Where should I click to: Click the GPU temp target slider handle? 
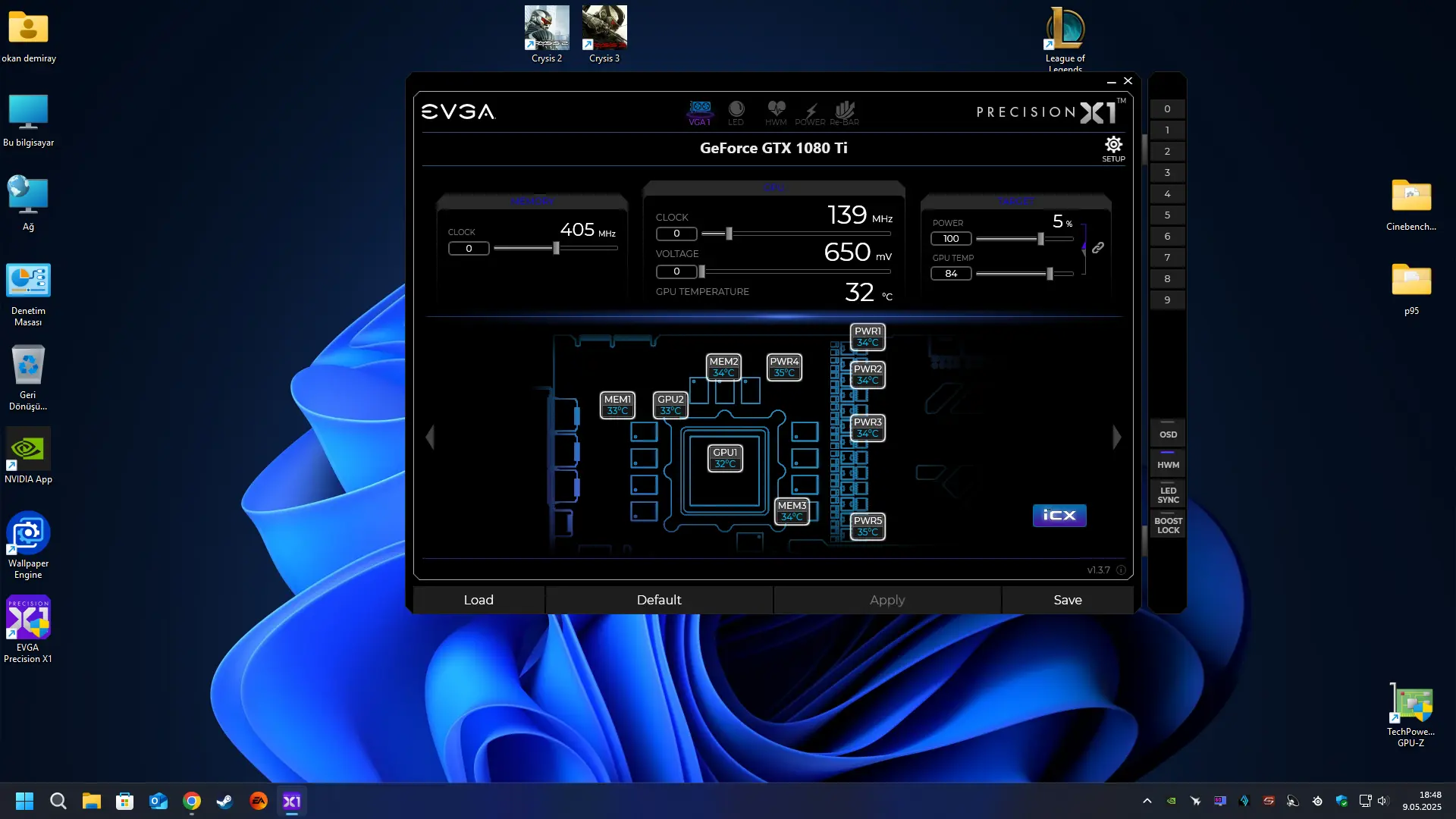pyautogui.click(x=1050, y=274)
